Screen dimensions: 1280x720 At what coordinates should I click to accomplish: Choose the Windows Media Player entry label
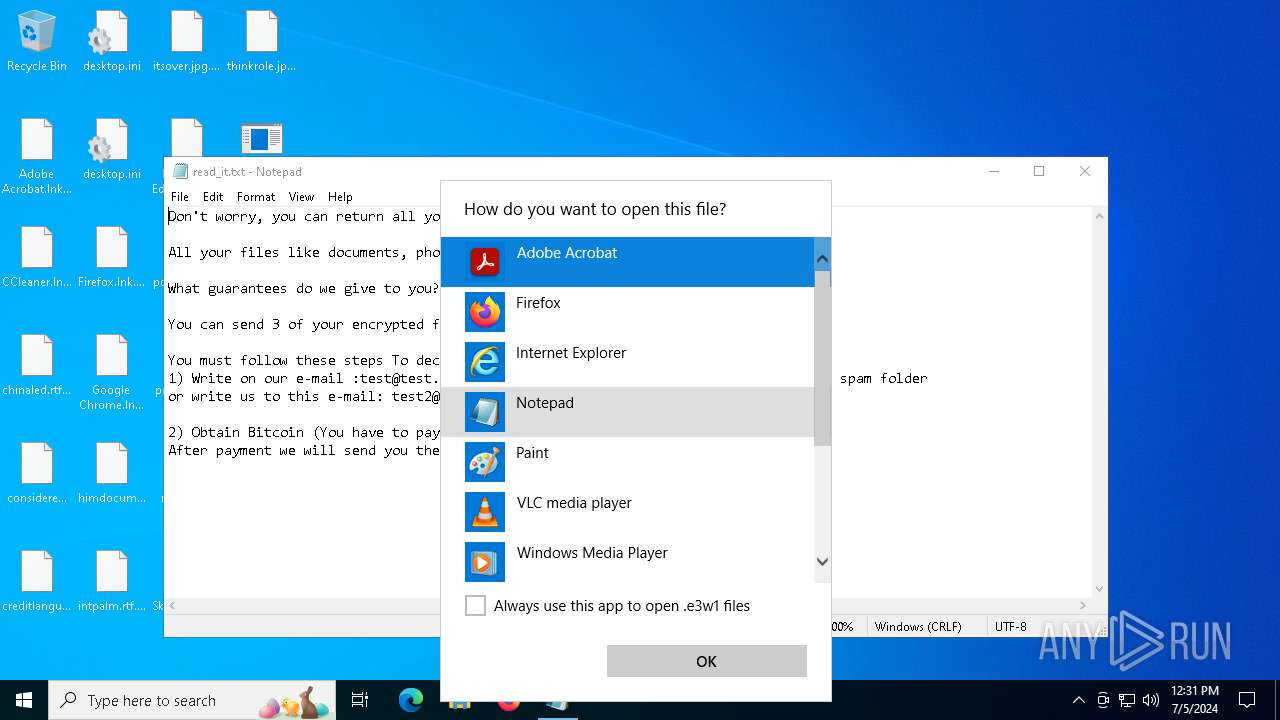(x=592, y=553)
